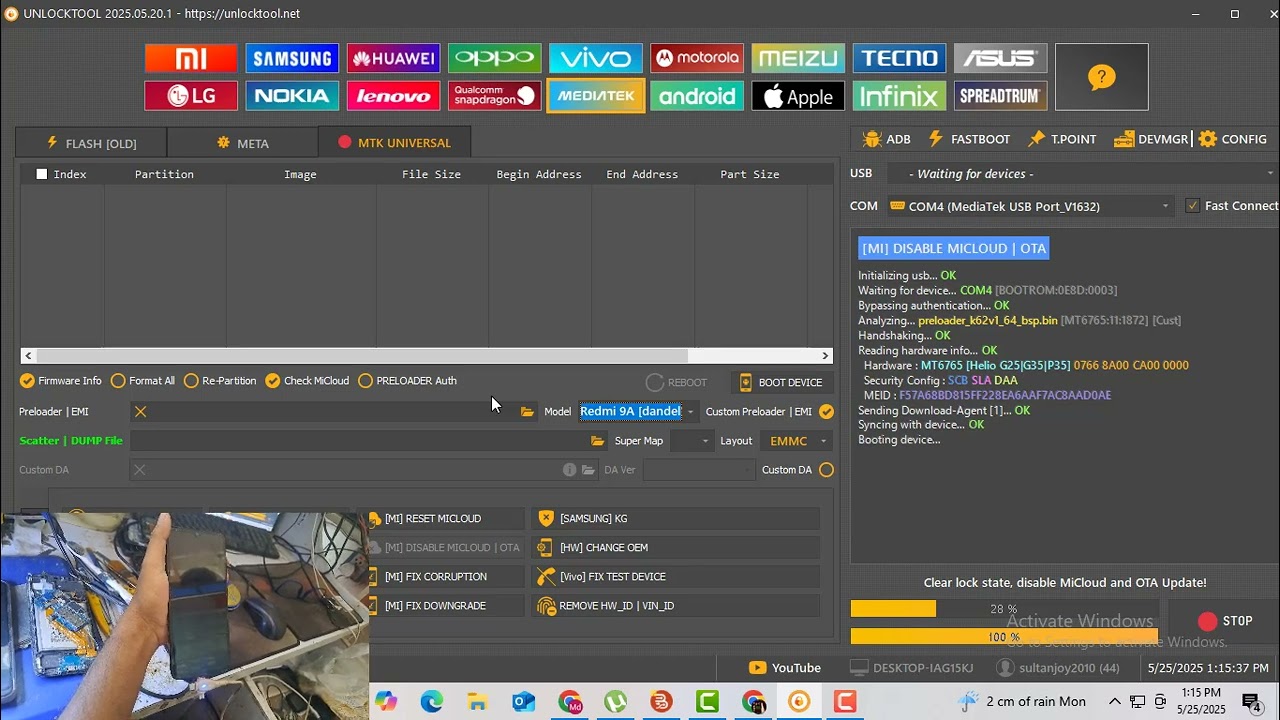Show hidden system tray icons chevron
The height and width of the screenshot is (720, 1280).
[x=1114, y=702]
